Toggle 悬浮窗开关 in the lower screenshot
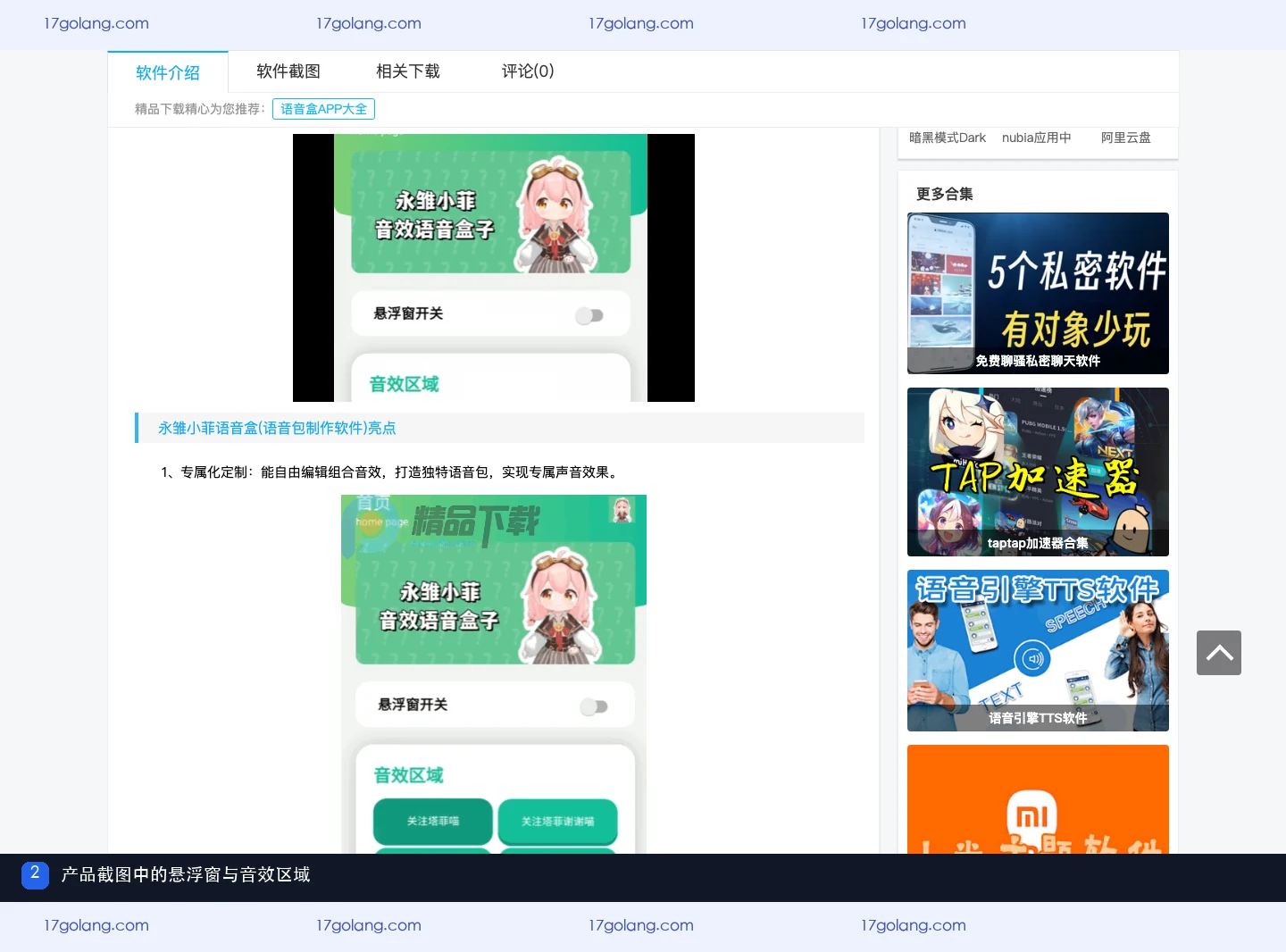This screenshot has width=1286, height=952. 594,706
